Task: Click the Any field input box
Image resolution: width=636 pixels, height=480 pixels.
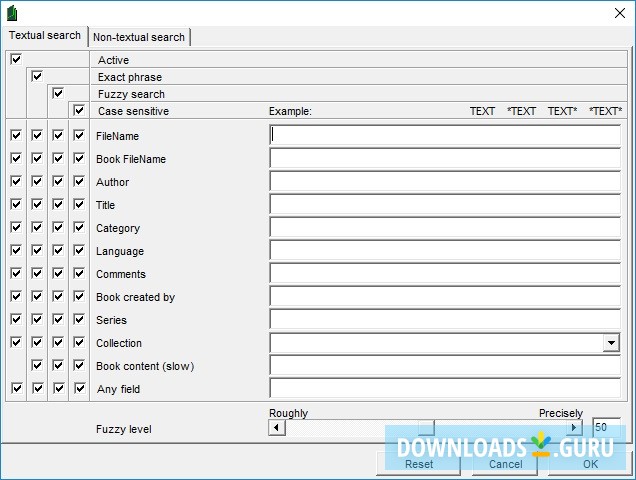Action: click(x=445, y=388)
